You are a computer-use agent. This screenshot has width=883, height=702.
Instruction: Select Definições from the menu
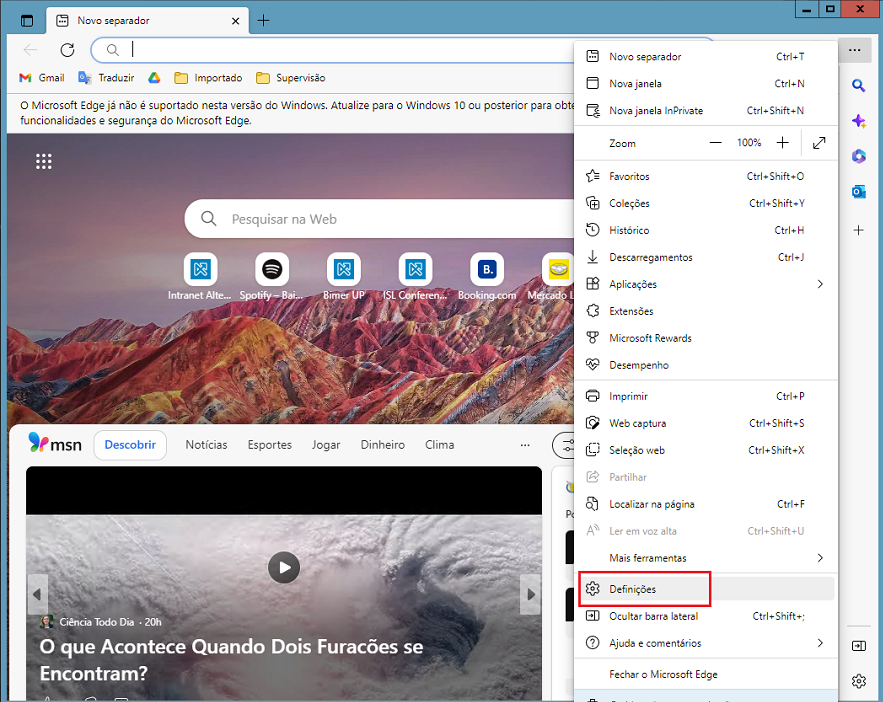pyautogui.click(x=633, y=589)
